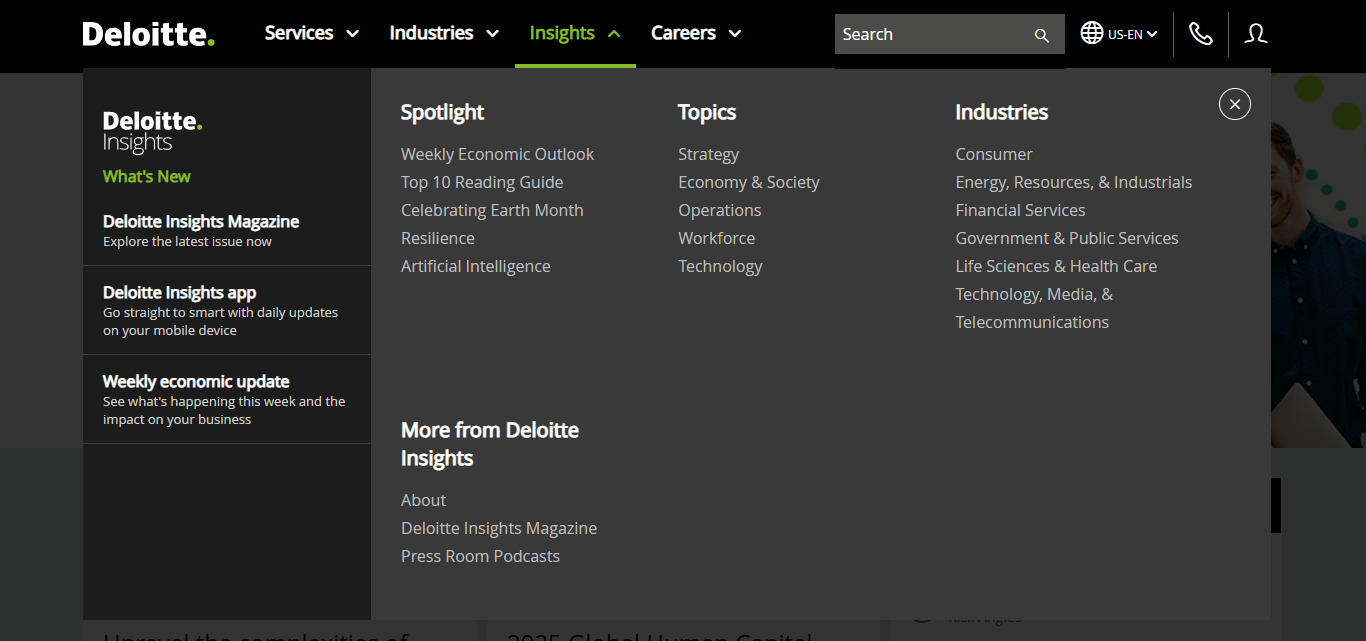Image resolution: width=1366 pixels, height=641 pixels.
Task: Open Financial Services industry
Action: tap(1020, 210)
